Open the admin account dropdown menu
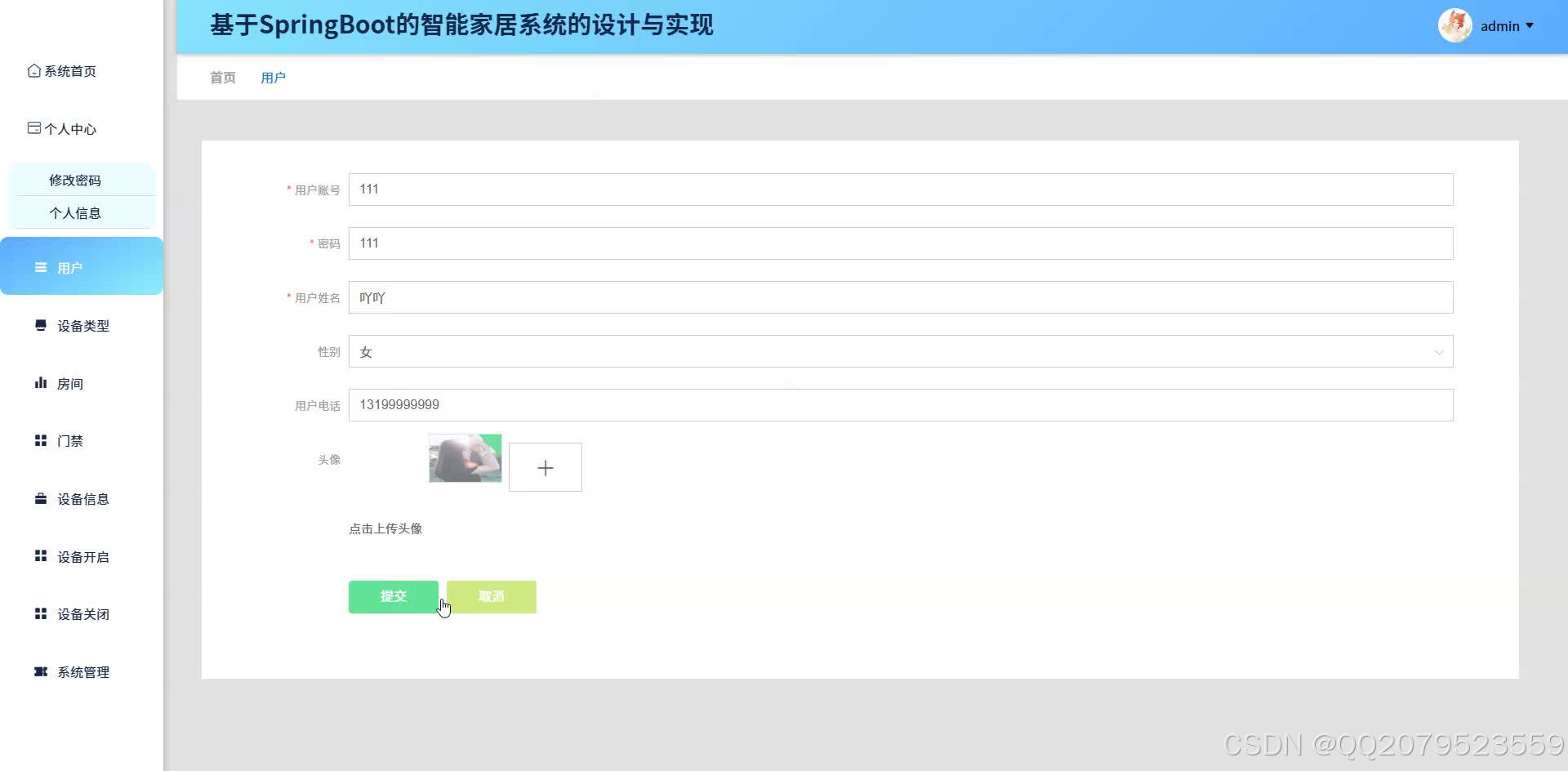 click(x=1501, y=25)
